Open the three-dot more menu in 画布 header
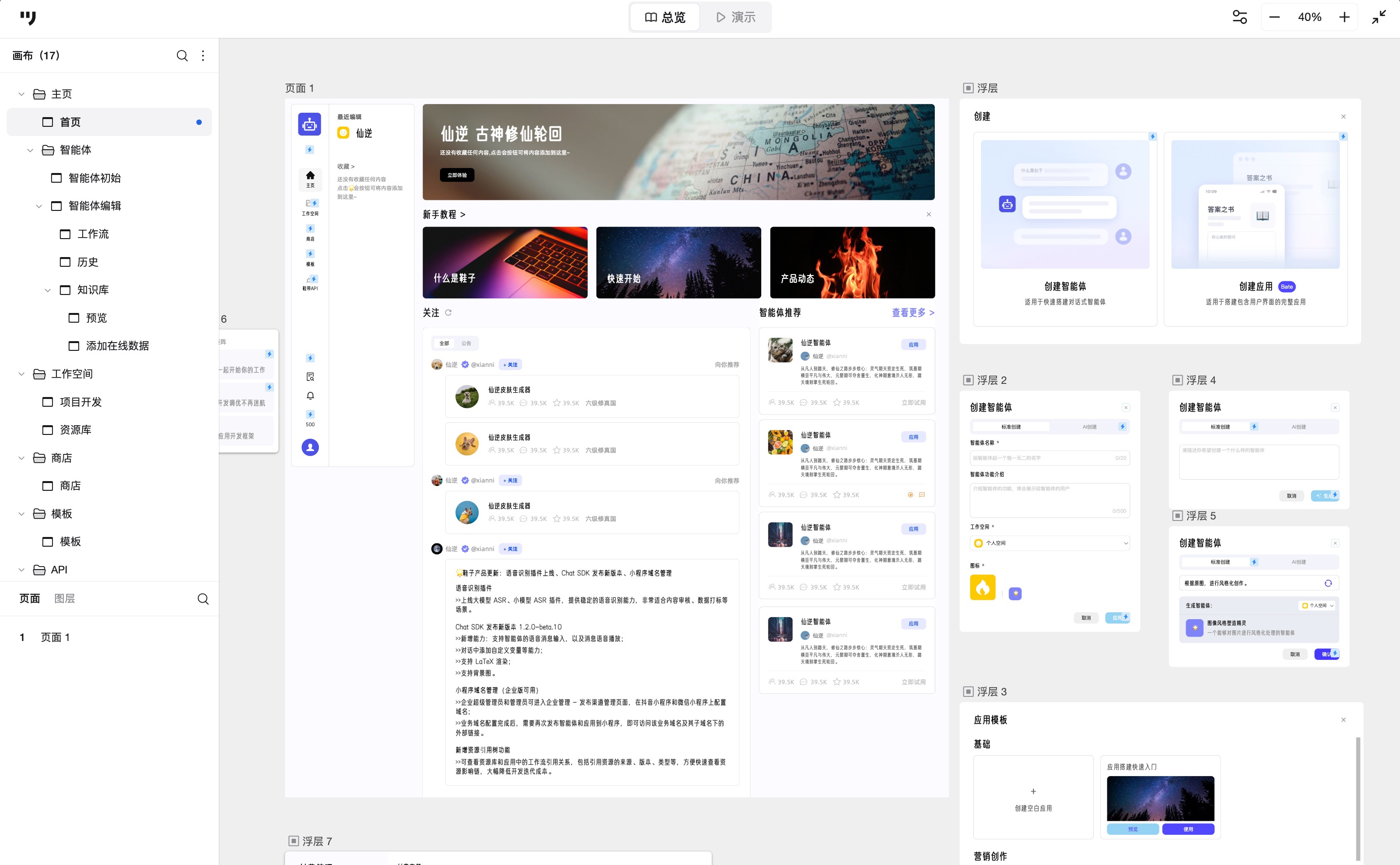 pos(203,55)
